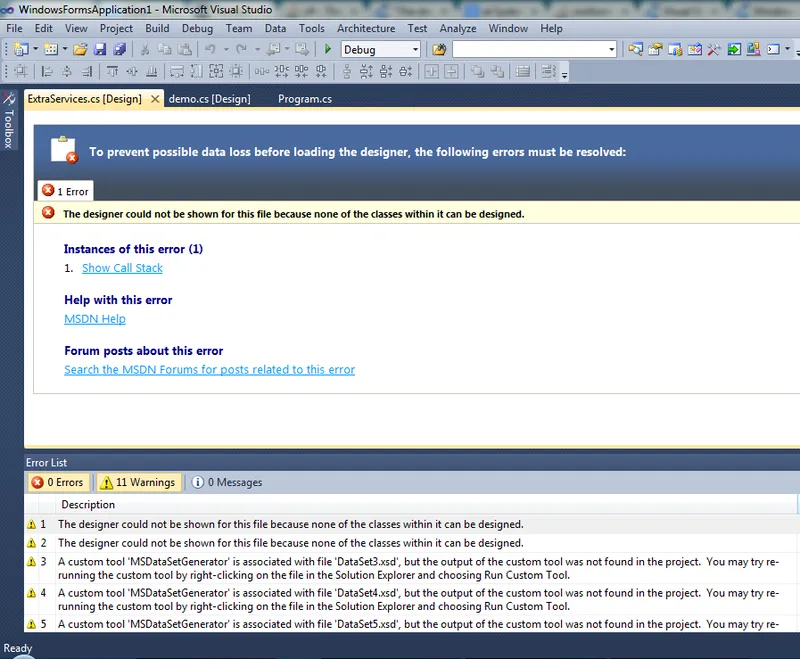Click the Description column header
This screenshot has height=659, width=800.
point(426,504)
